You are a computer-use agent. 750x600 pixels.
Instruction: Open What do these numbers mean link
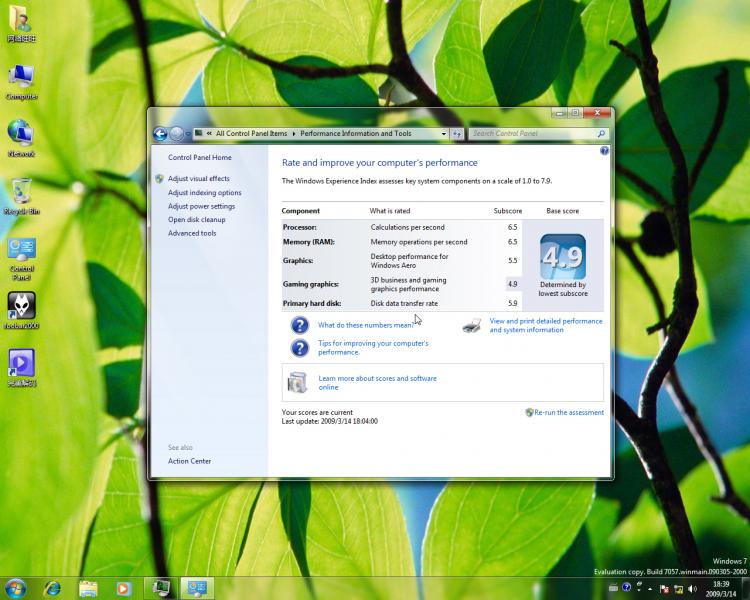366,325
